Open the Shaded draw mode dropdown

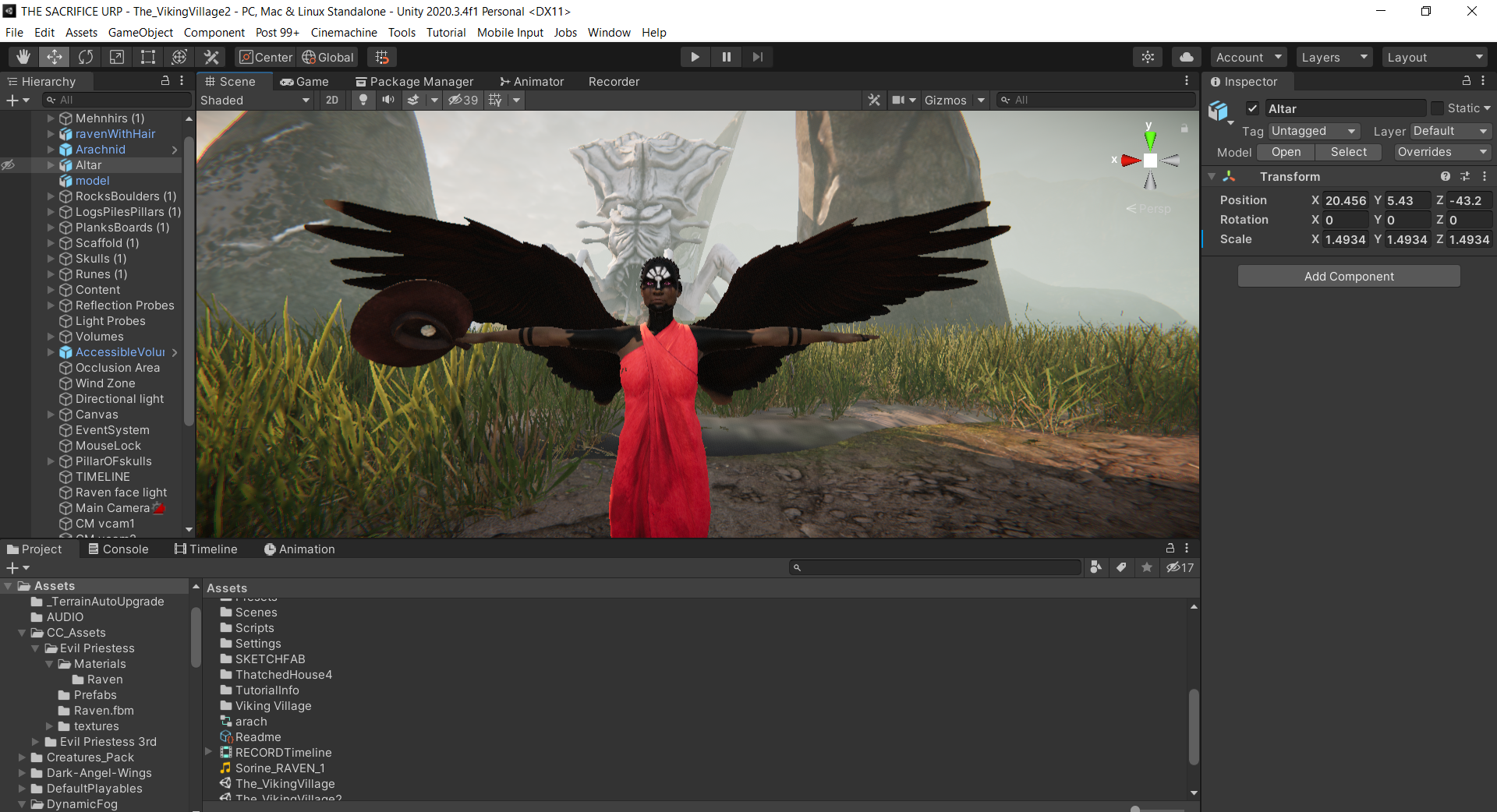click(255, 100)
